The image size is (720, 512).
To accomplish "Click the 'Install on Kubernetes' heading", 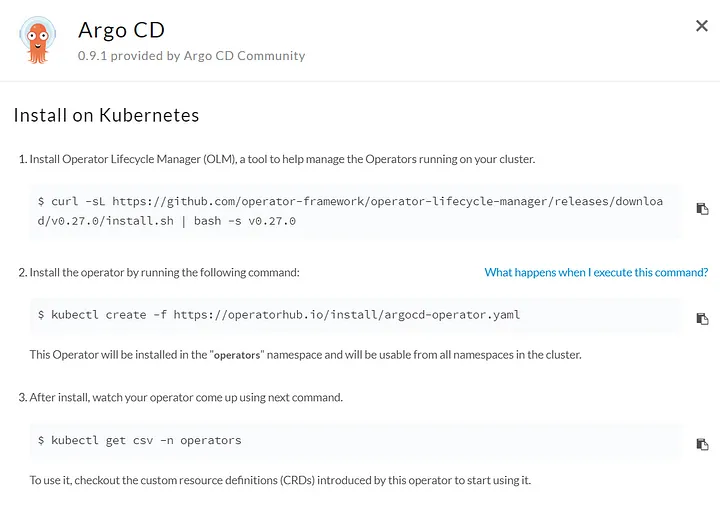I will point(107,115).
